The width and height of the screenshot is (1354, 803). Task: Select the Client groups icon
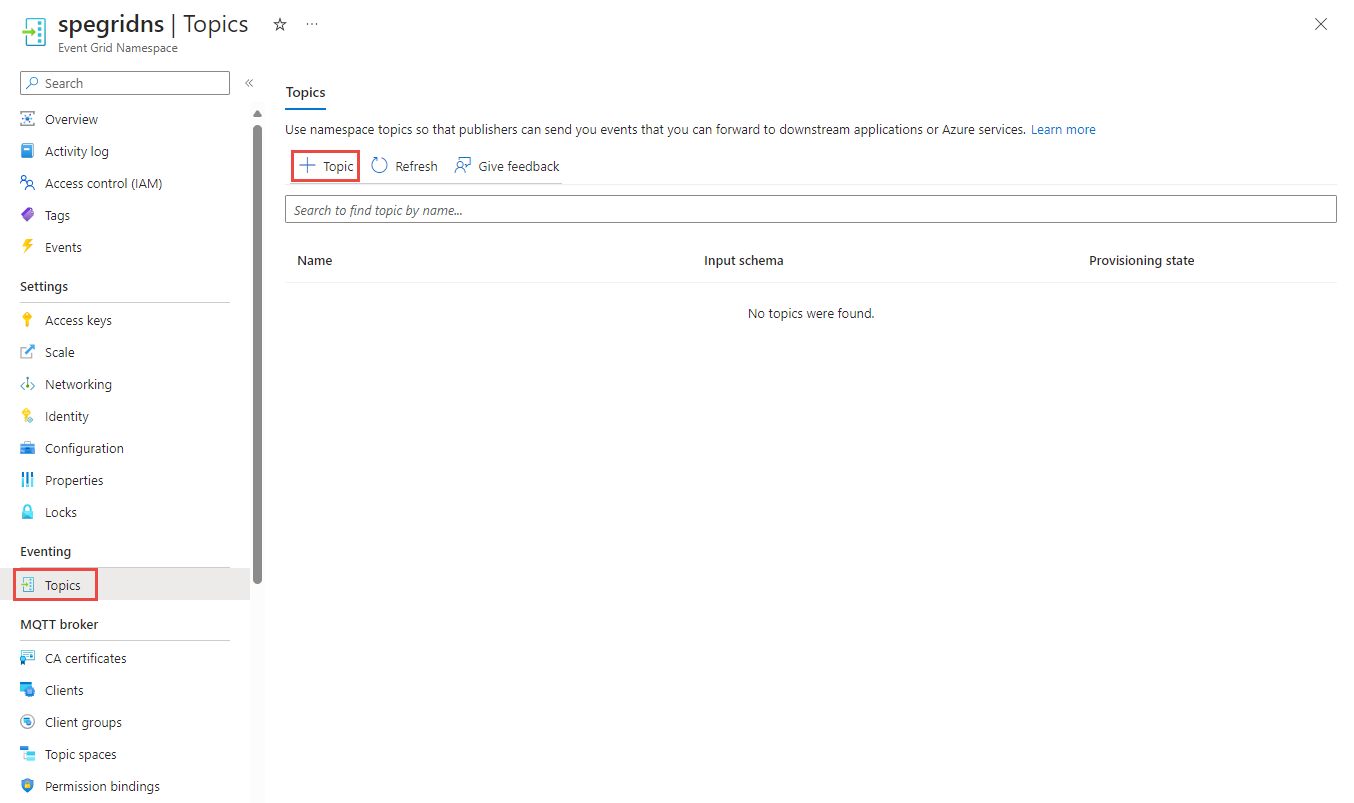(28, 722)
